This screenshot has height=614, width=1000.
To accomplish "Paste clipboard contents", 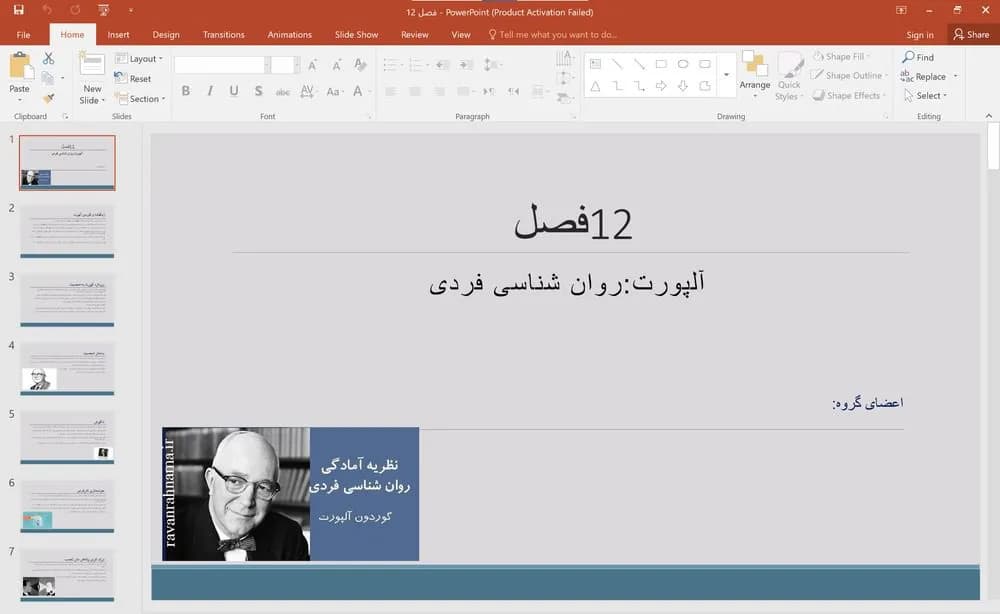I will point(19,77).
